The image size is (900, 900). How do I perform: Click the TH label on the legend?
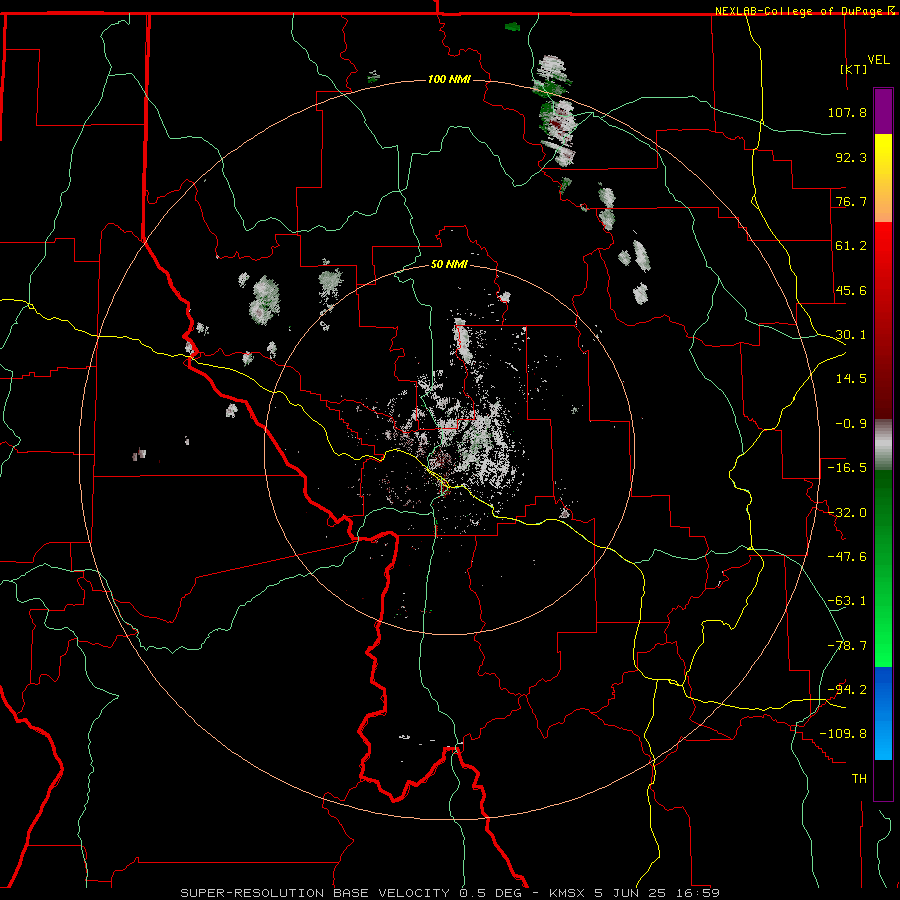coord(859,779)
